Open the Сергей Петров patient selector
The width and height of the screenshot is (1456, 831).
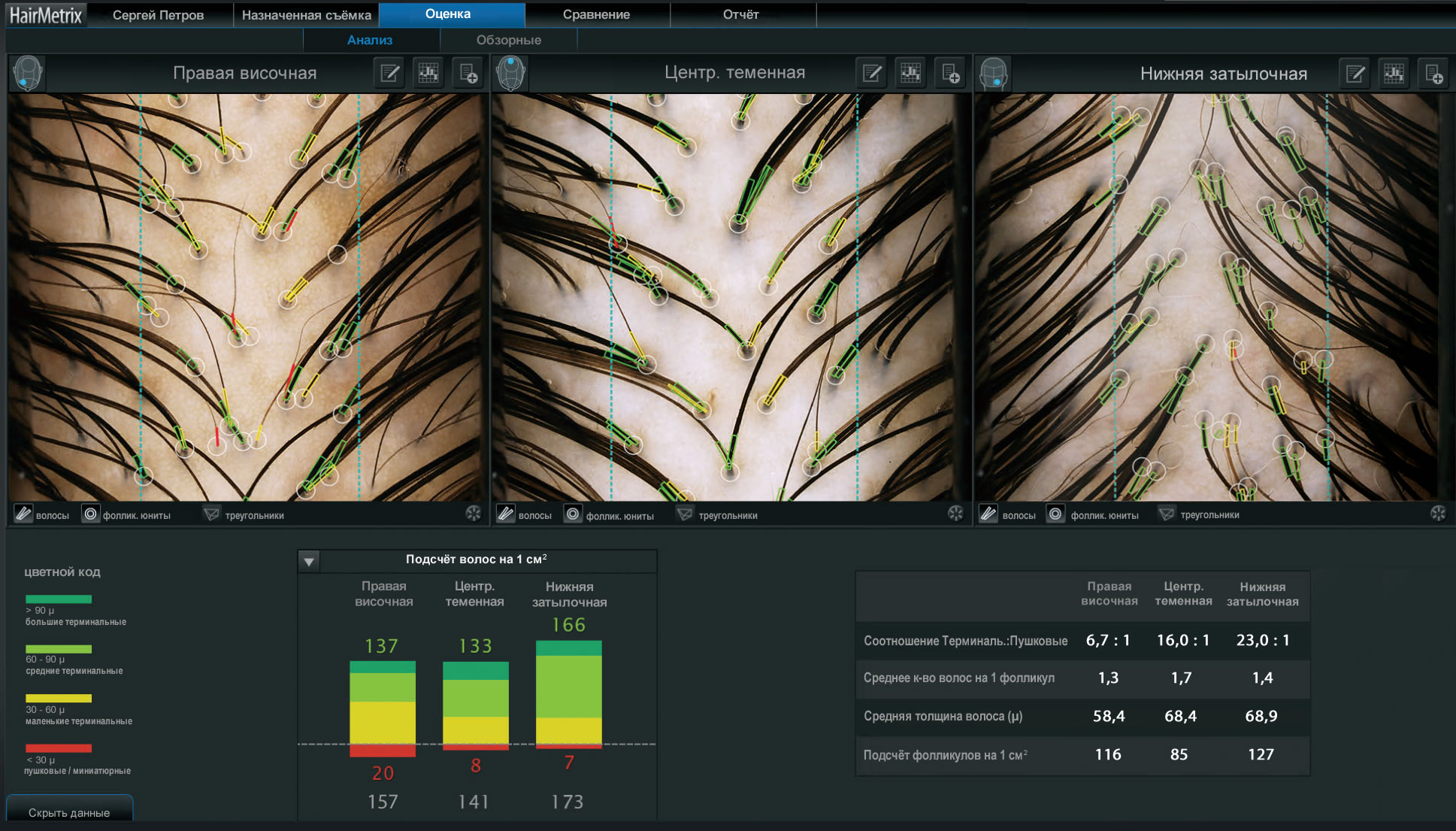[158, 15]
